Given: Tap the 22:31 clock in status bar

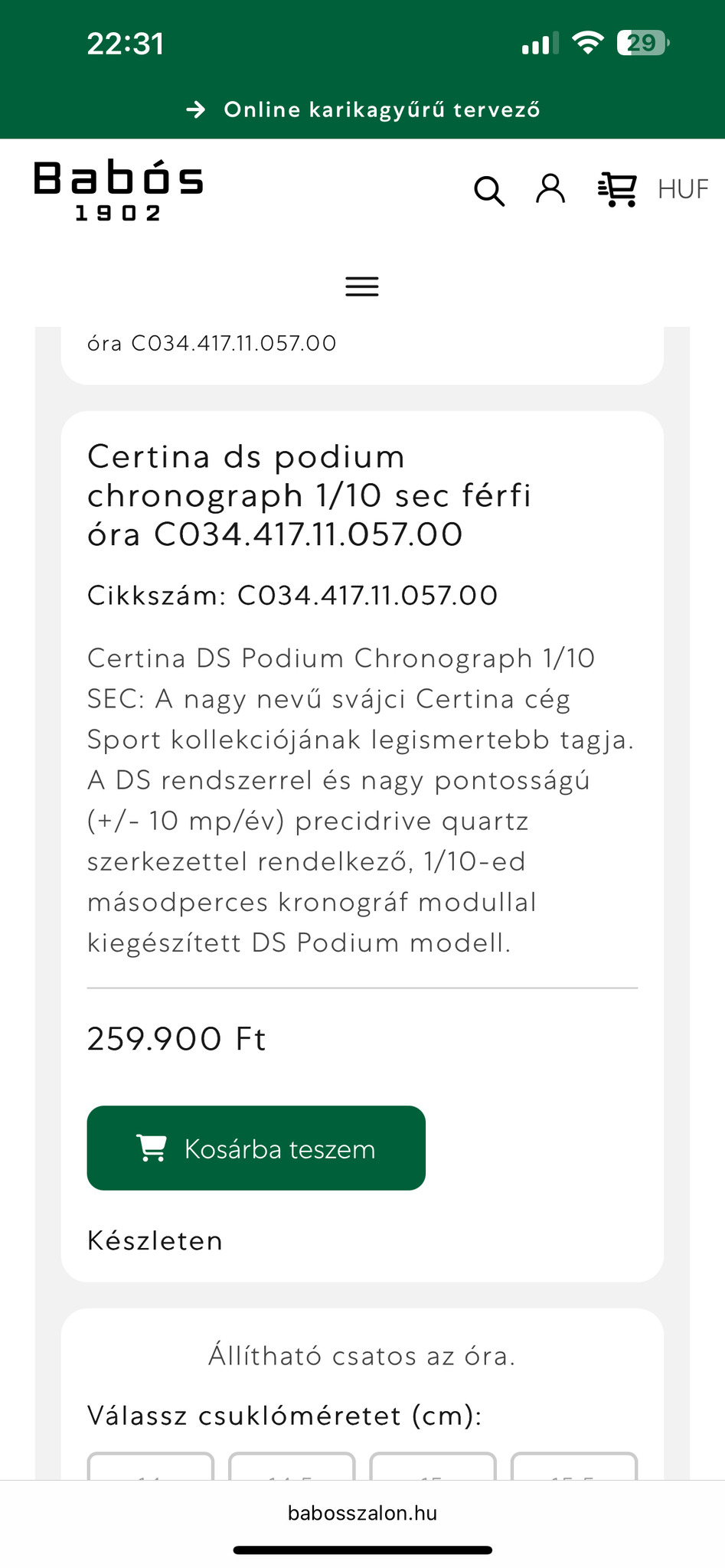Looking at the screenshot, I should tap(126, 44).
